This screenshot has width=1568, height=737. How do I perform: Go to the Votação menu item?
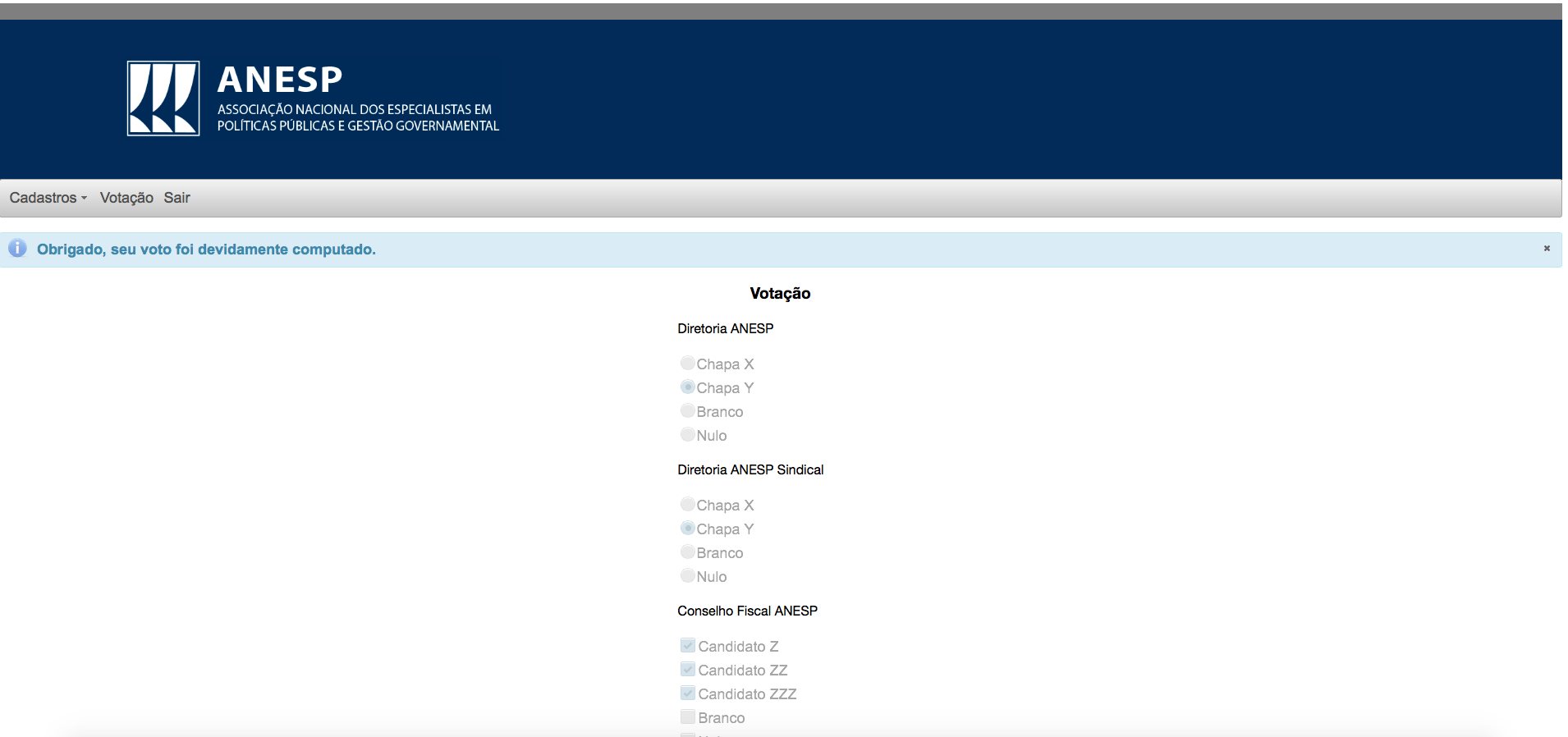click(126, 198)
